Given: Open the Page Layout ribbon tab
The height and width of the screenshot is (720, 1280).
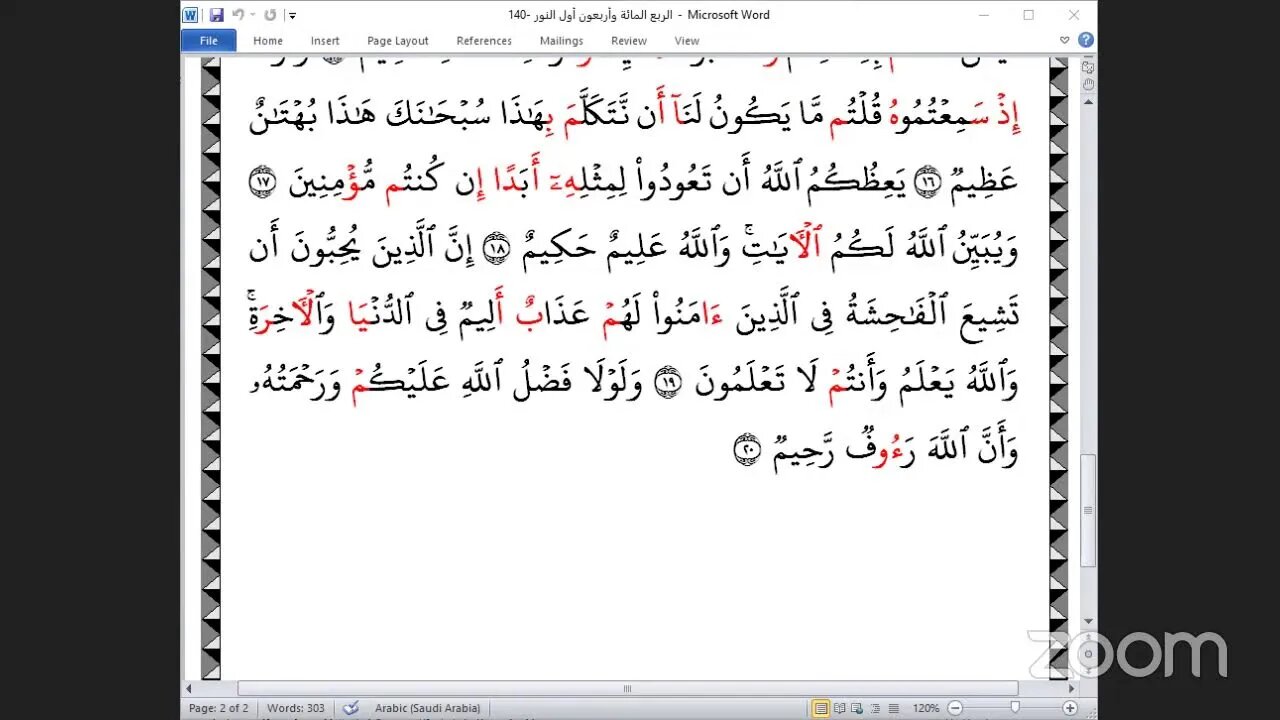Looking at the screenshot, I should (397, 41).
